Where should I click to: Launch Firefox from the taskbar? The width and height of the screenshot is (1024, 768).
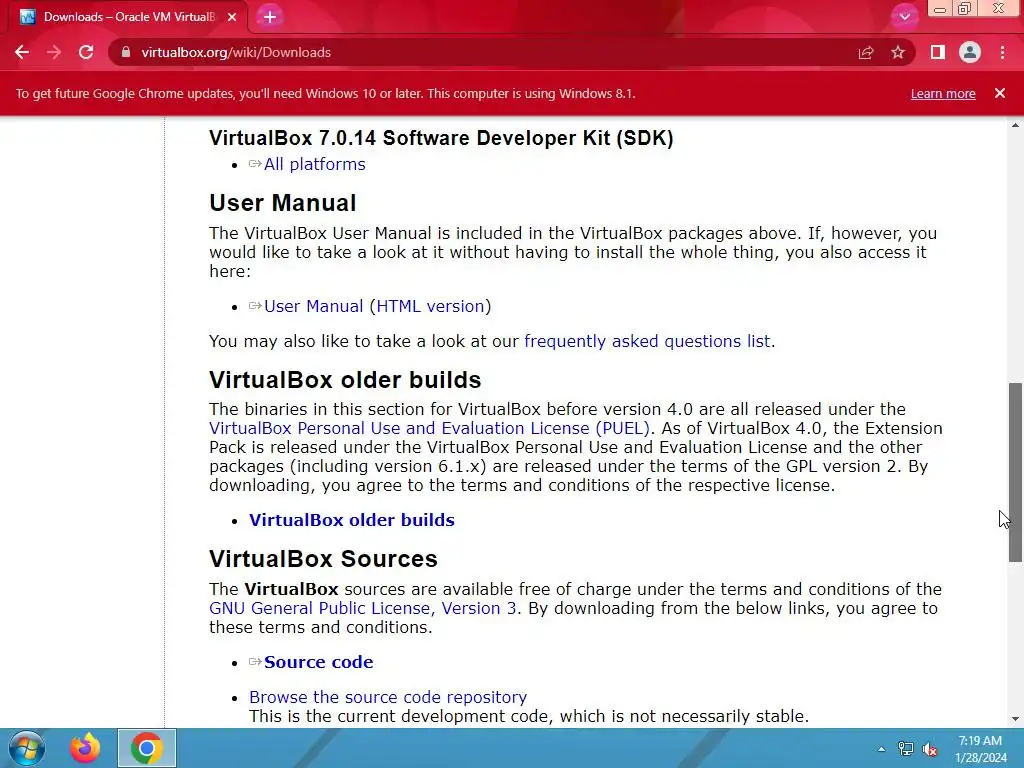tap(85, 748)
